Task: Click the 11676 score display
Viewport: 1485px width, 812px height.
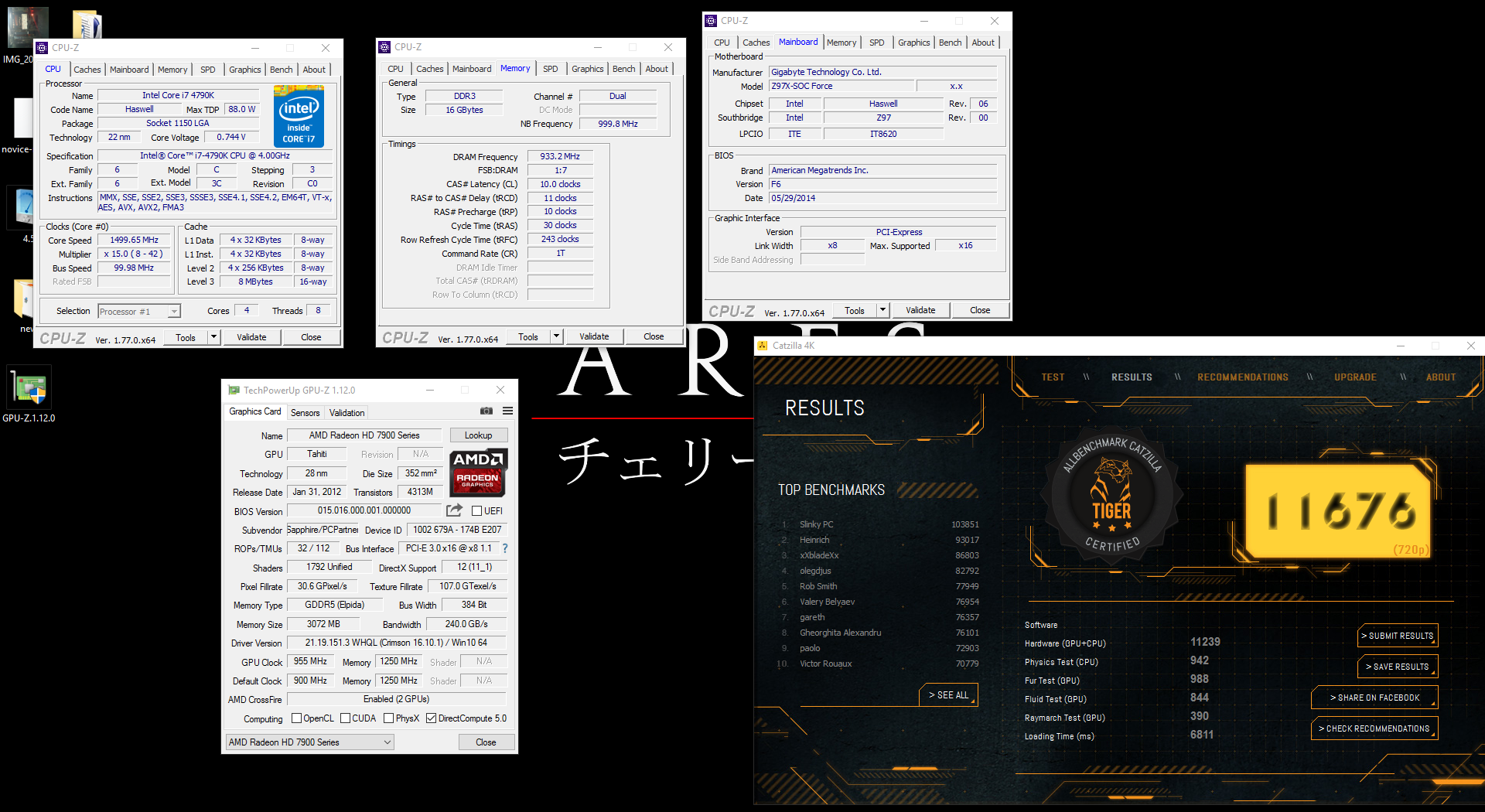Action: point(1338,511)
